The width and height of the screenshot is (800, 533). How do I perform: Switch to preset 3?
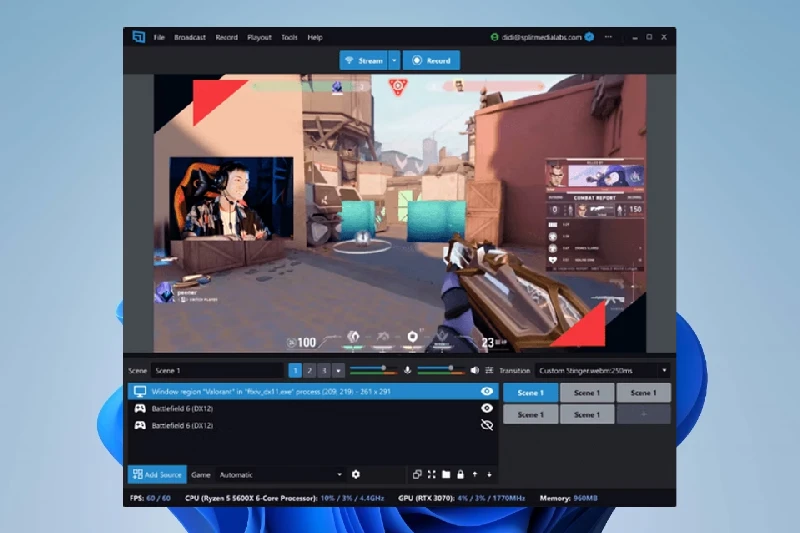coord(323,370)
